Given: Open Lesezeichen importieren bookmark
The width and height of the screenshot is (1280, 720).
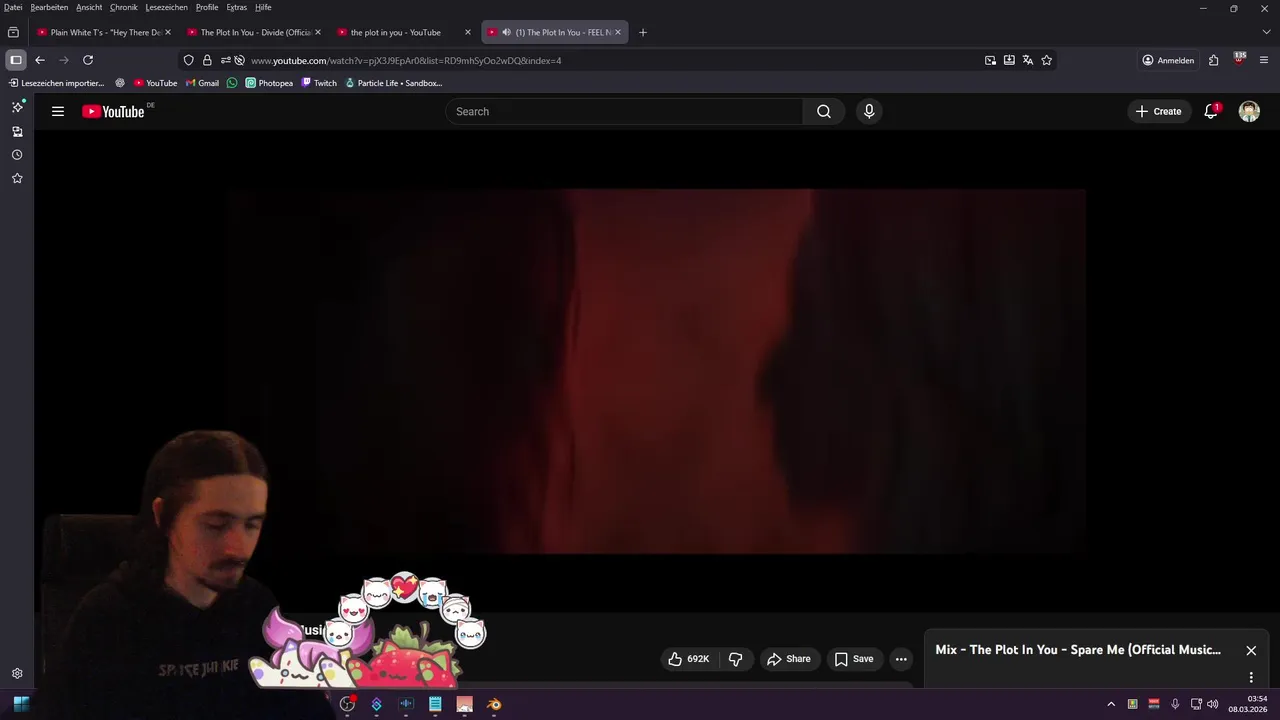Looking at the screenshot, I should click(56, 83).
